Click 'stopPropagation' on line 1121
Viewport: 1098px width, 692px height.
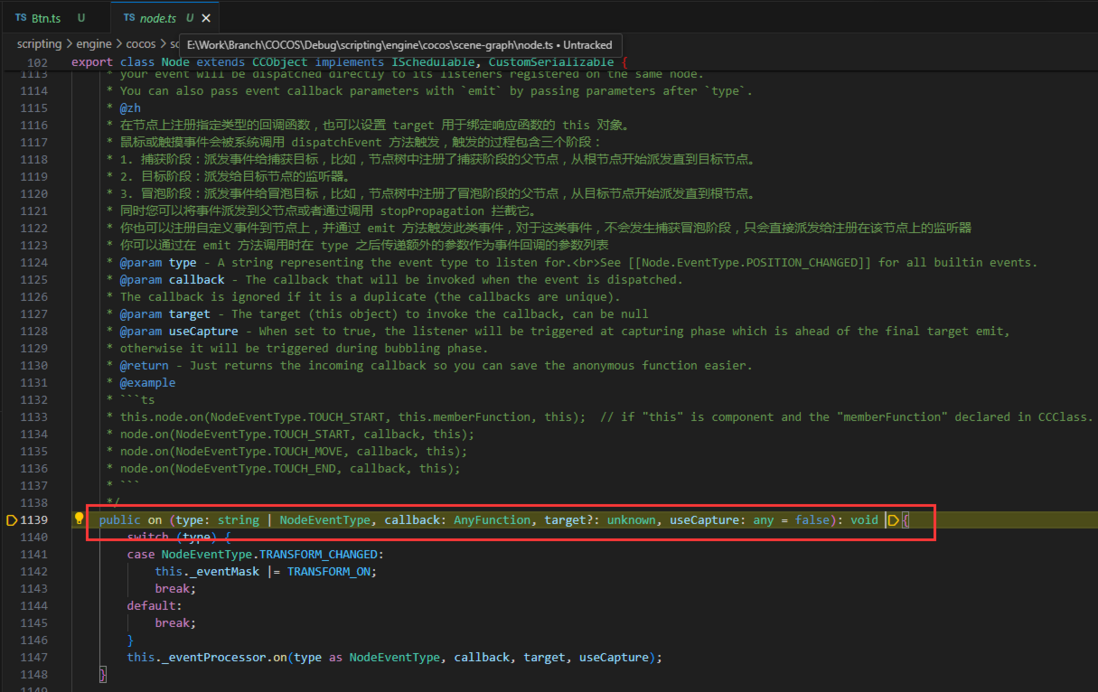(432, 212)
